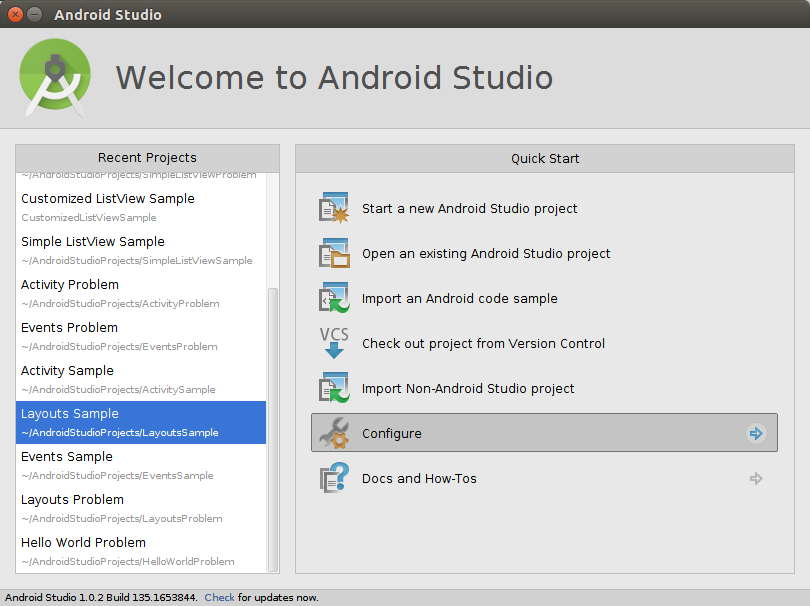Expand Configure submenu with blue arrow
810x606 pixels.
click(x=756, y=433)
